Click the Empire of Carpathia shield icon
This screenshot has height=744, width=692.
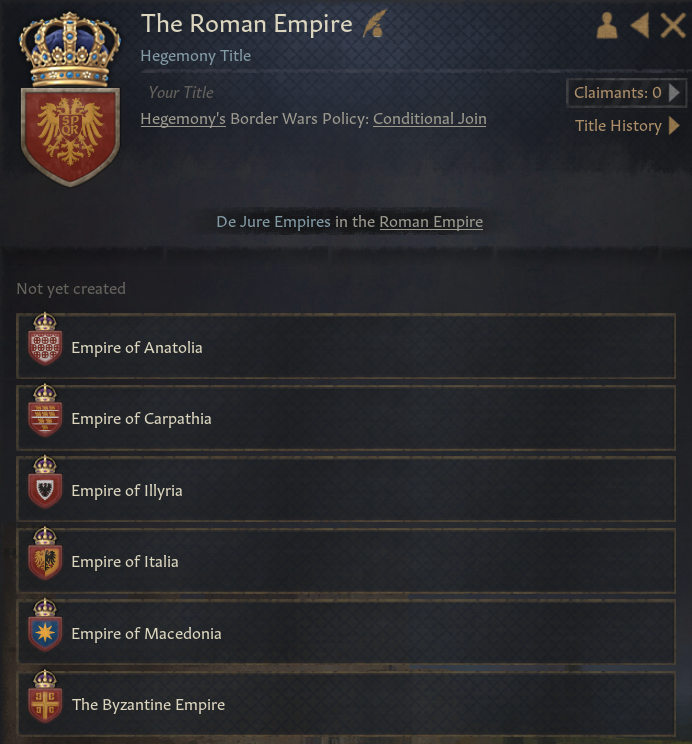pos(45,411)
